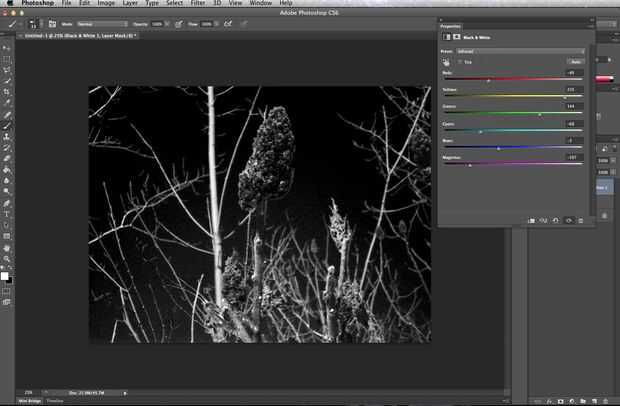Select the Path Selection tool
The width and height of the screenshot is (620, 406).
click(x=6, y=225)
